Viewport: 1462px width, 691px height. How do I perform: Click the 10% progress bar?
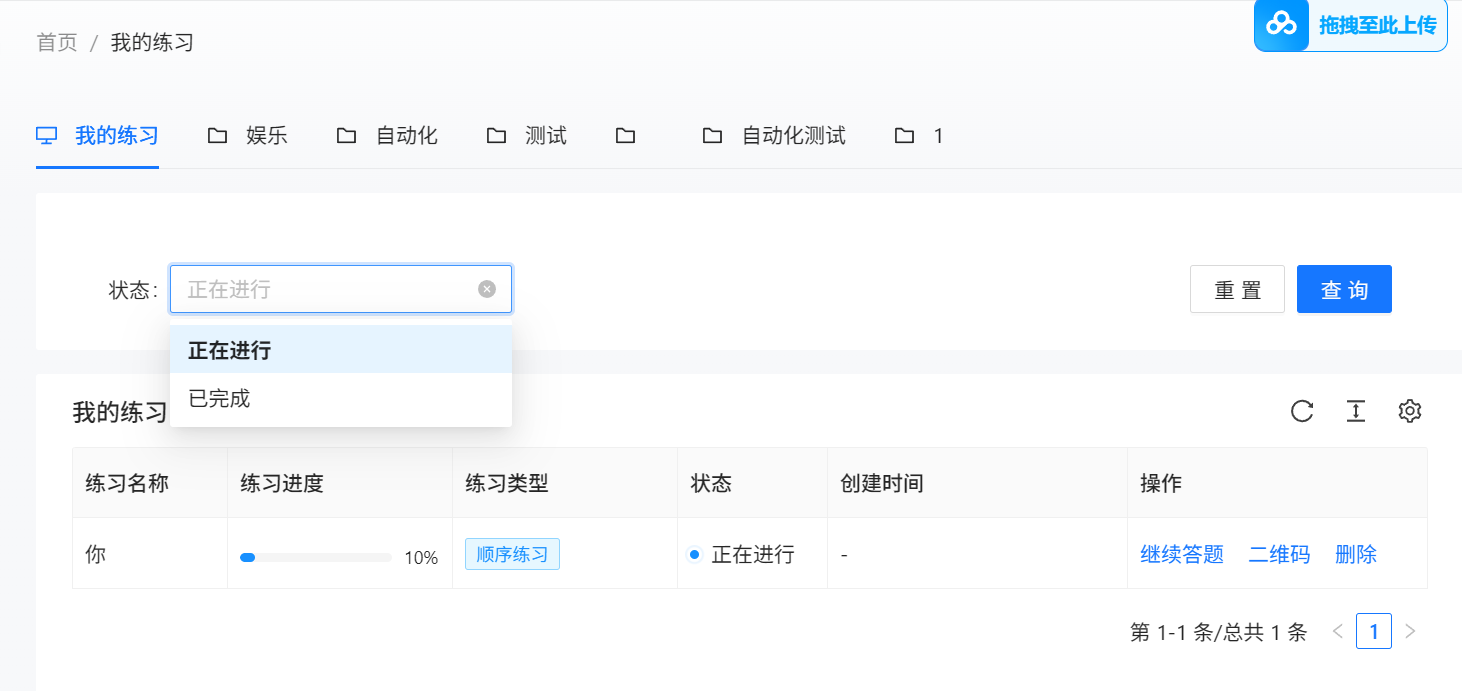click(316, 557)
